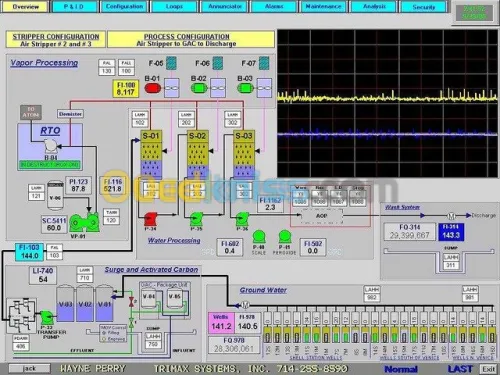Click the F-05 filter icon
The height and width of the screenshot is (375, 500).
[171, 63]
